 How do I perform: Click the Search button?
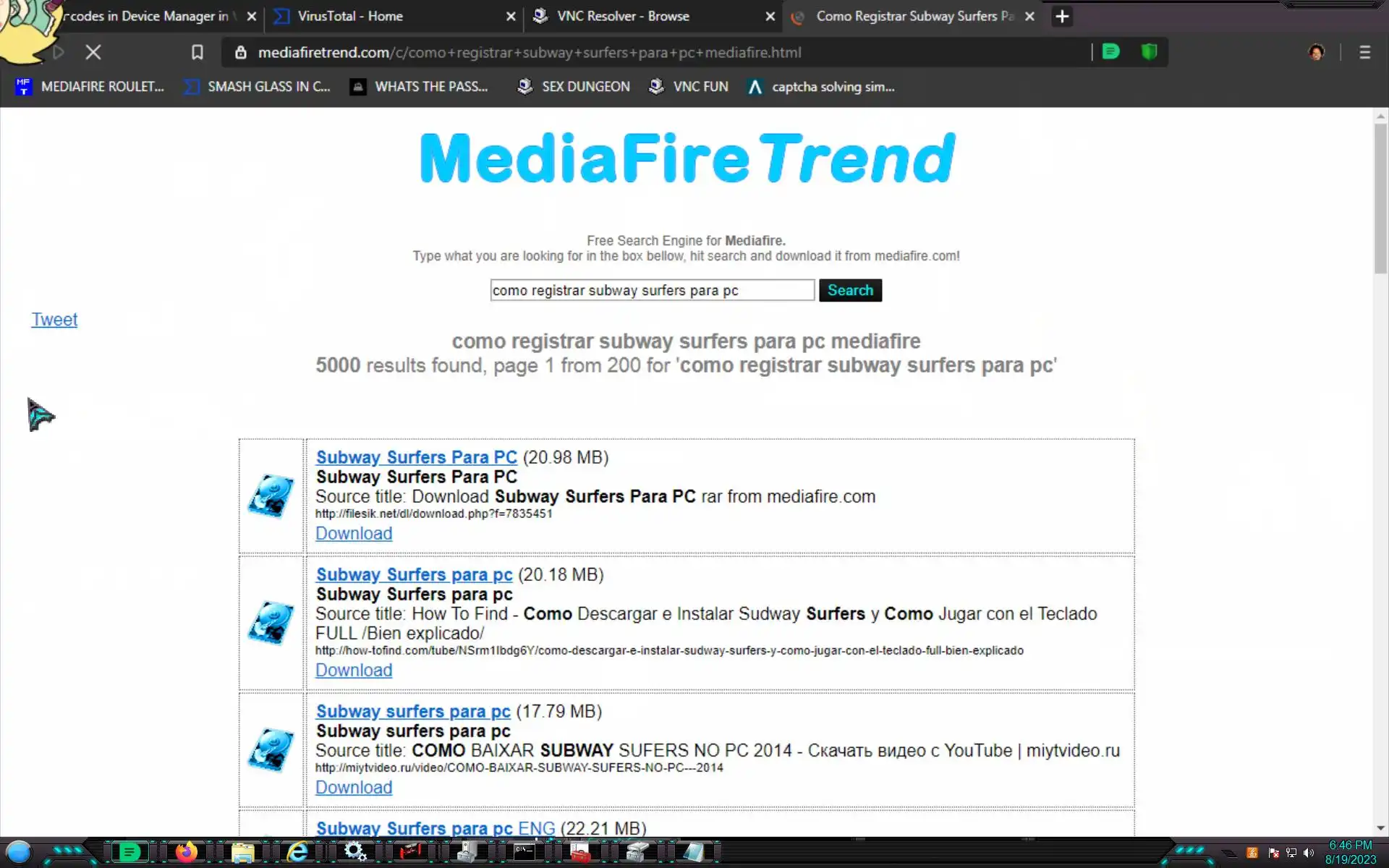(850, 290)
